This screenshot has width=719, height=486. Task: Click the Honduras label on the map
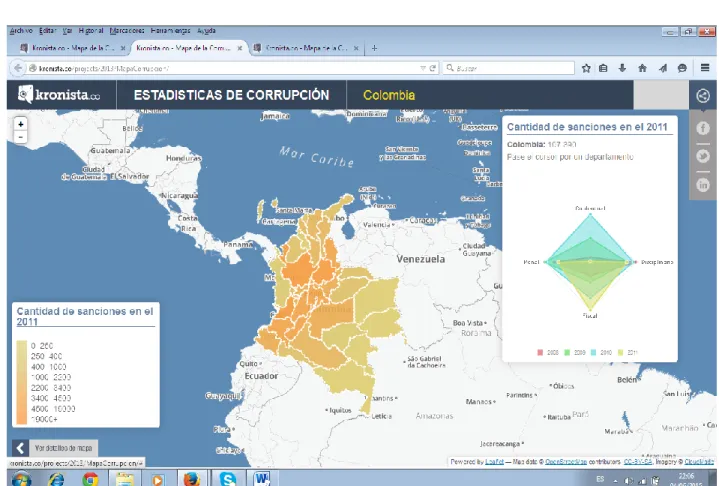point(183,158)
